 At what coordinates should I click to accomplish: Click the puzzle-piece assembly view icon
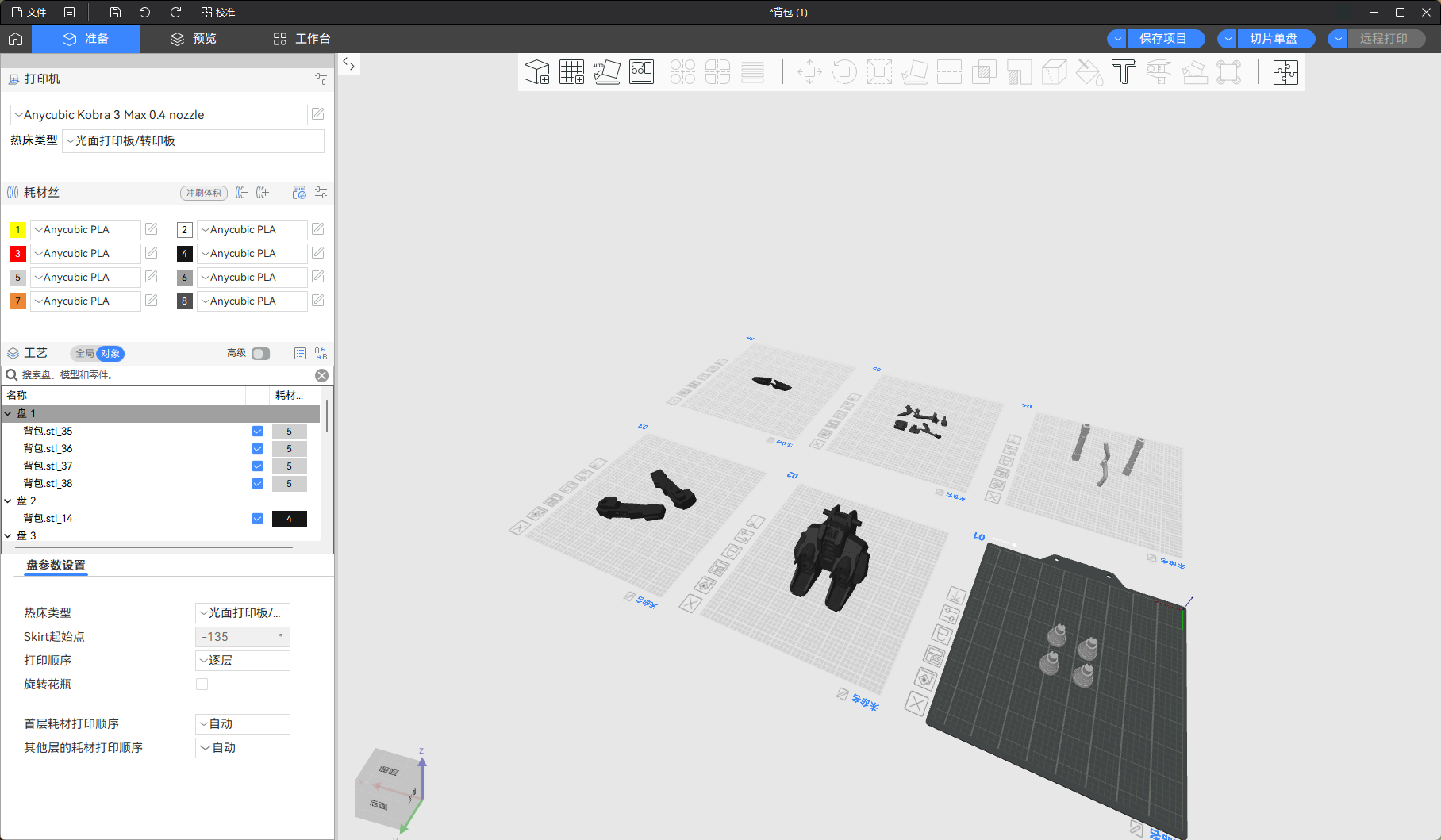tap(1285, 72)
